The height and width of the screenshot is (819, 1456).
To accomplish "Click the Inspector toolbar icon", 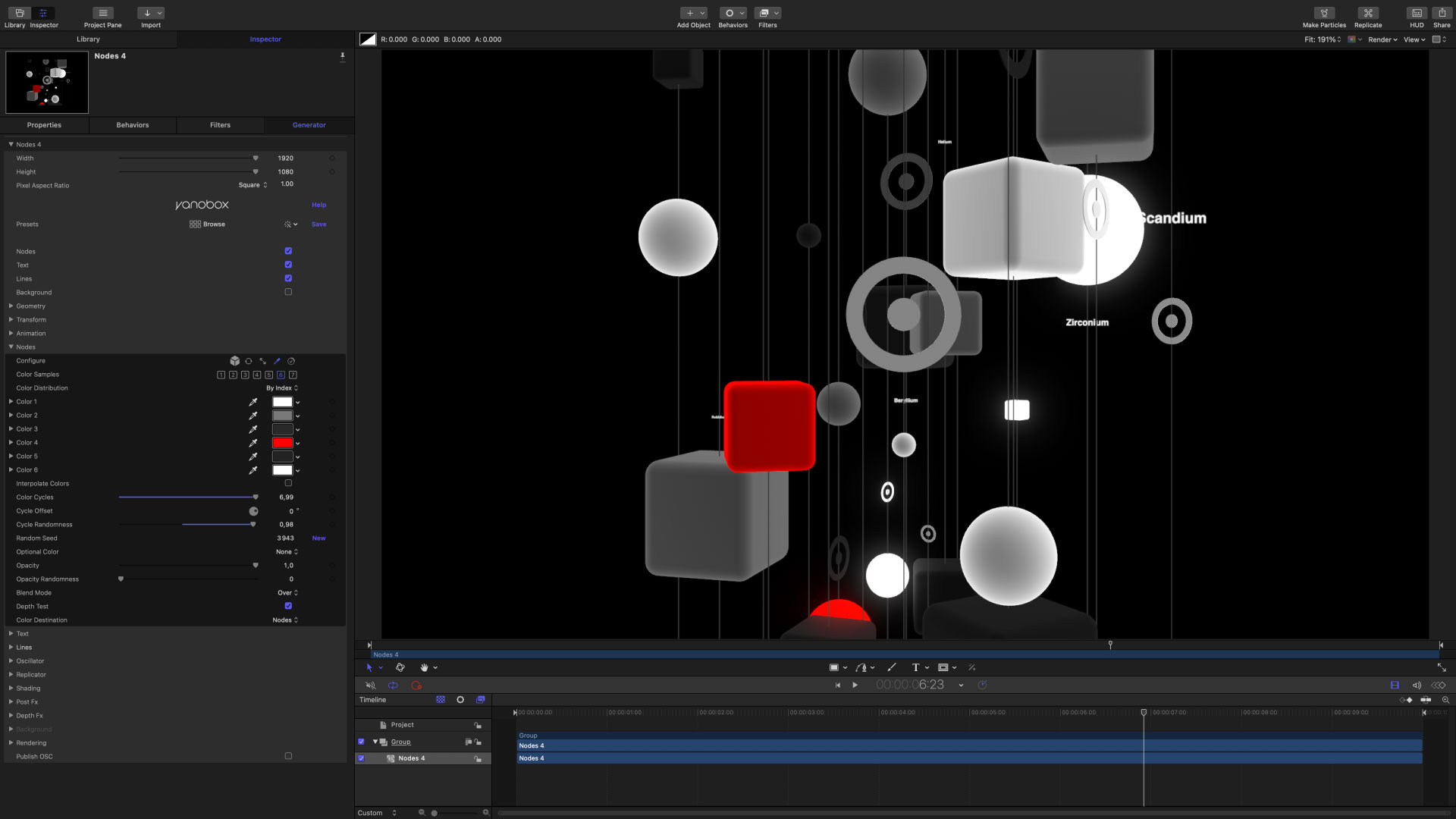I will pos(43,13).
